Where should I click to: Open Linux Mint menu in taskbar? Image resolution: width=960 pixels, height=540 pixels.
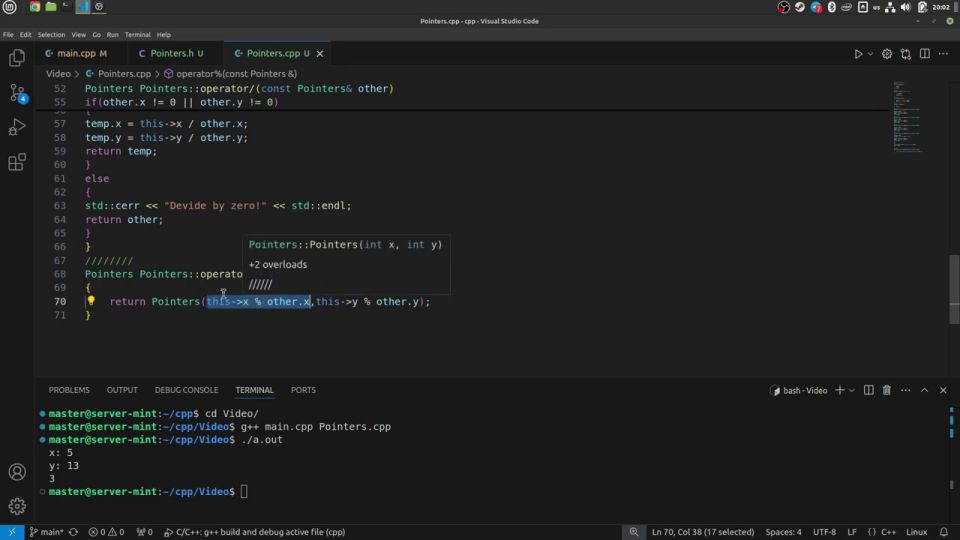coord(9,7)
